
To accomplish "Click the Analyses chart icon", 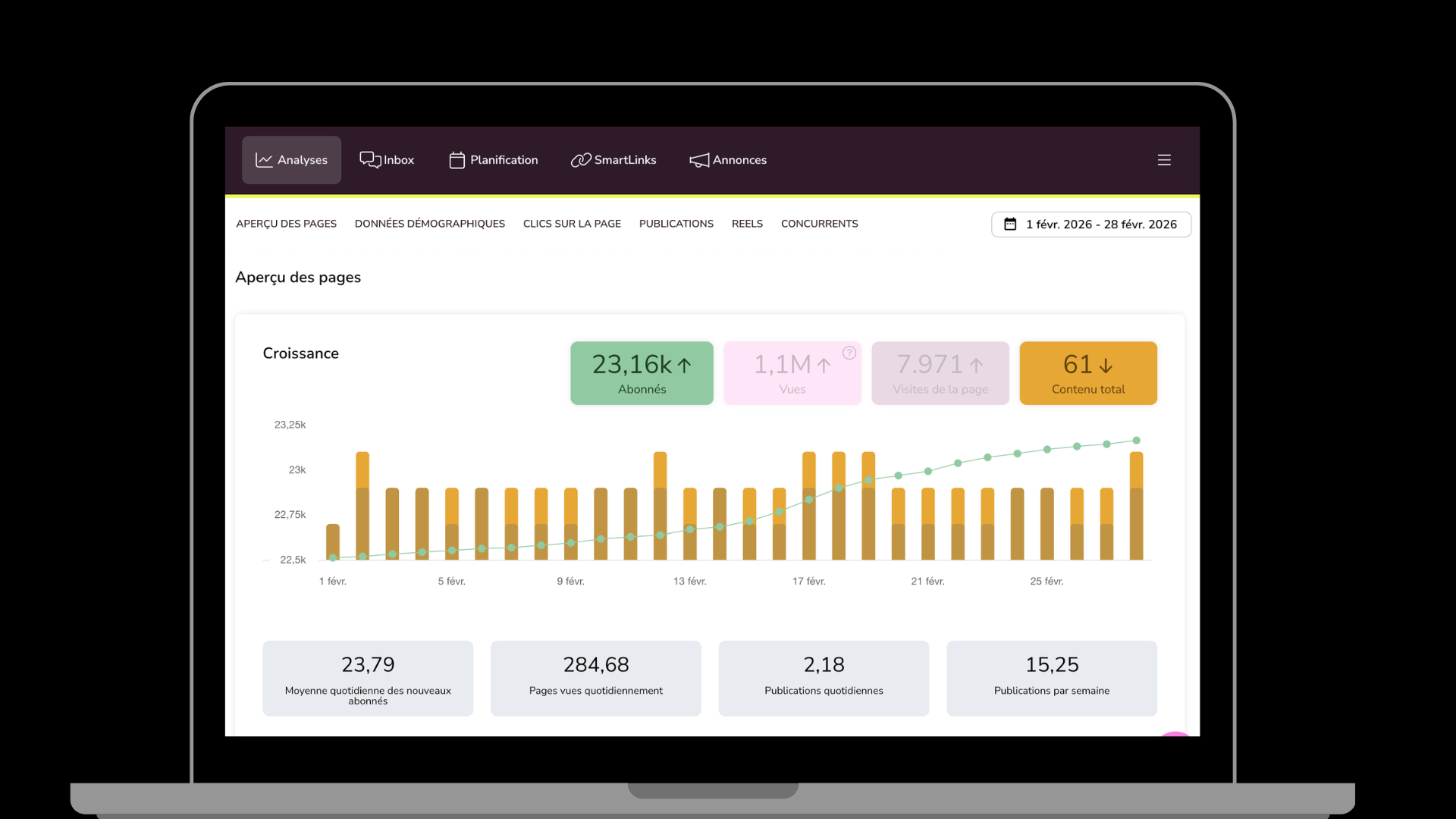I will click(263, 160).
